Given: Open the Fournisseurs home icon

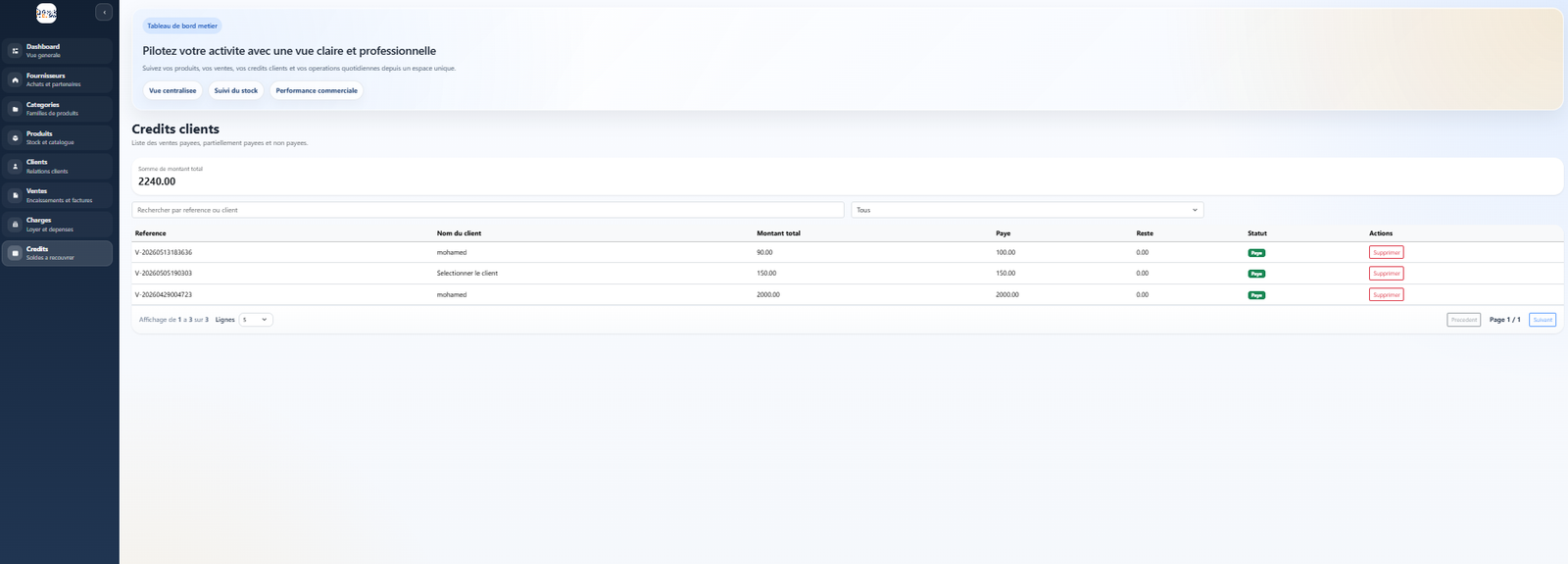Looking at the screenshot, I should pos(15,79).
